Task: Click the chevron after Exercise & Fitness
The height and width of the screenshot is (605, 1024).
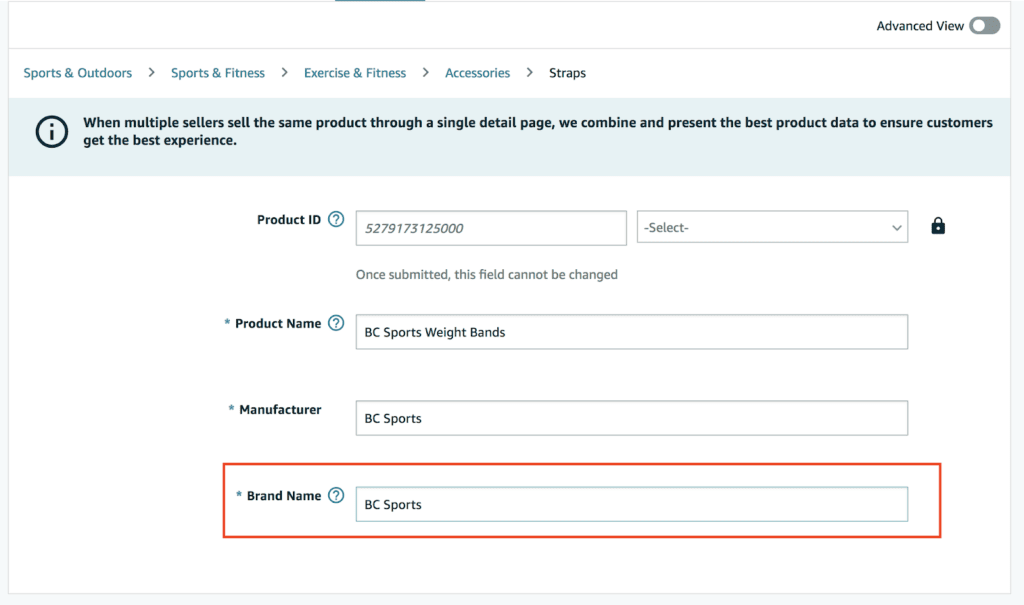Action: coord(426,73)
